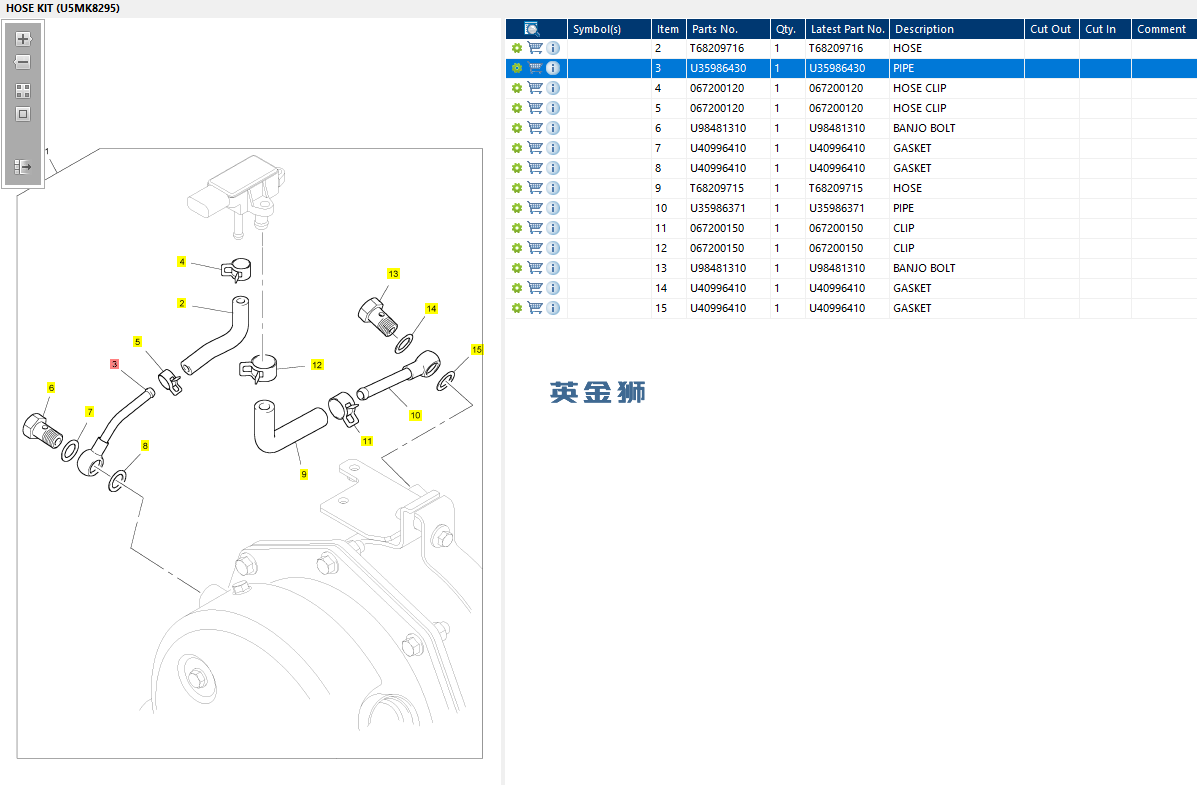Click the single square fit view icon
The width and height of the screenshot is (1197, 785).
tap(23, 114)
